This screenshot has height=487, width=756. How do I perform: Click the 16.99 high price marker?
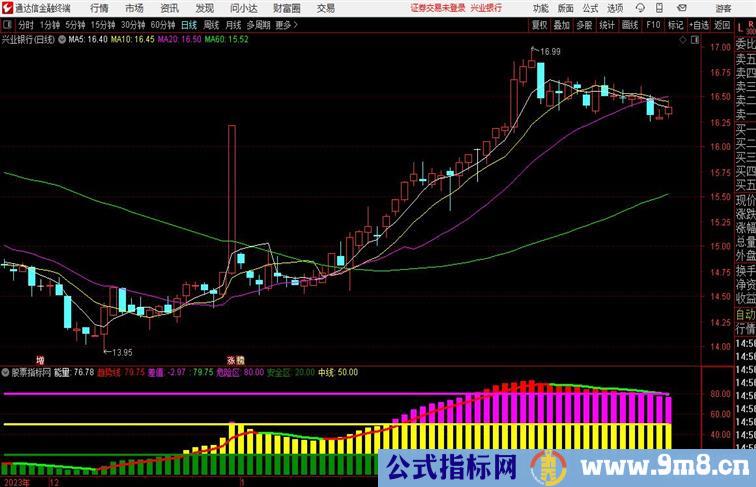(550, 52)
